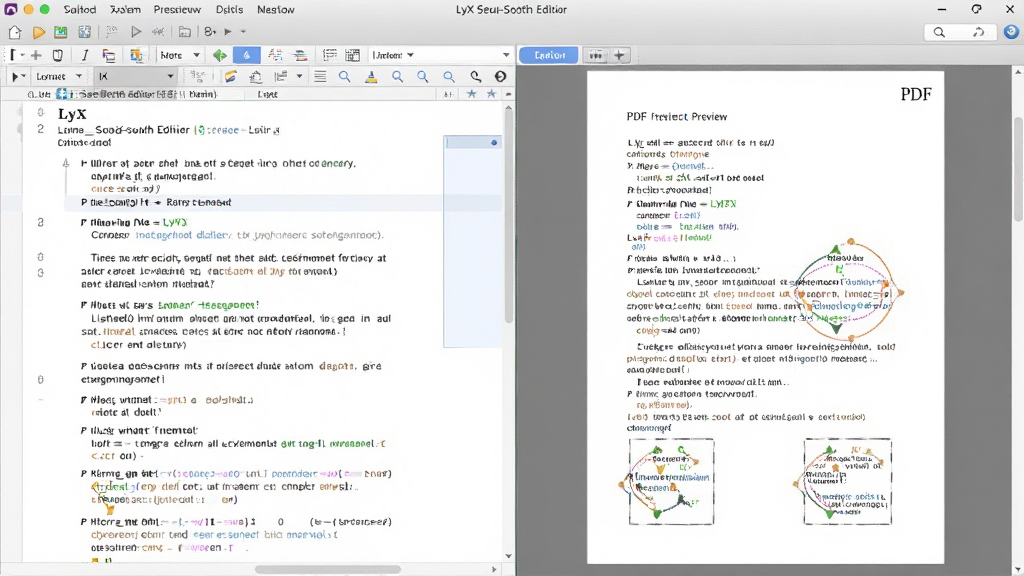
Task: Open the 'Xwlem' menu
Action: [125, 10]
